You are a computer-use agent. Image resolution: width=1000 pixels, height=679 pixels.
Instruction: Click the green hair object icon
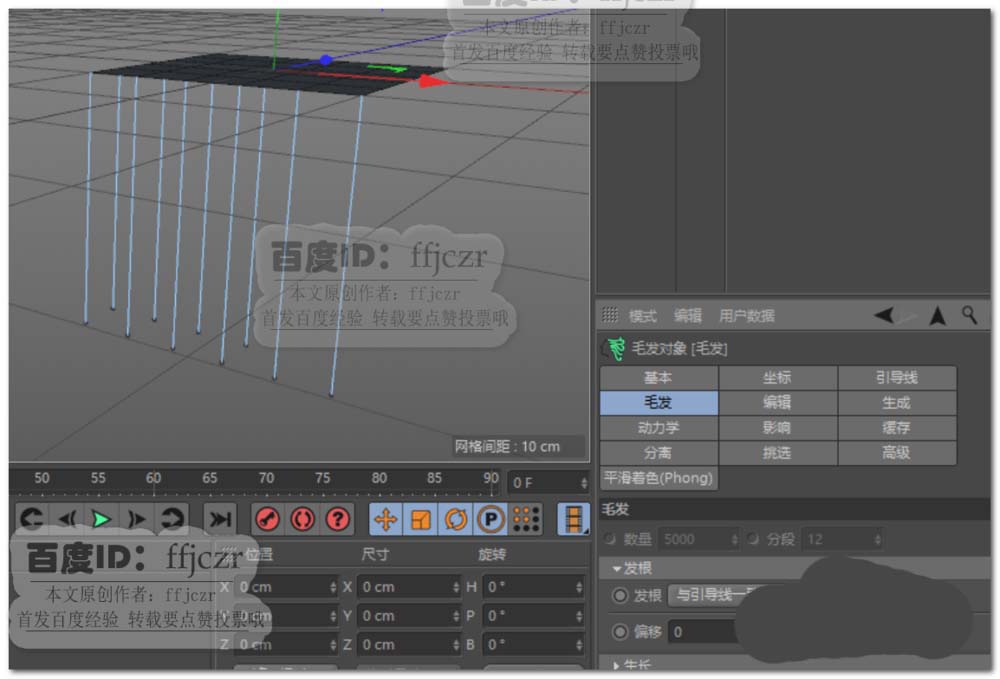pyautogui.click(x=615, y=349)
